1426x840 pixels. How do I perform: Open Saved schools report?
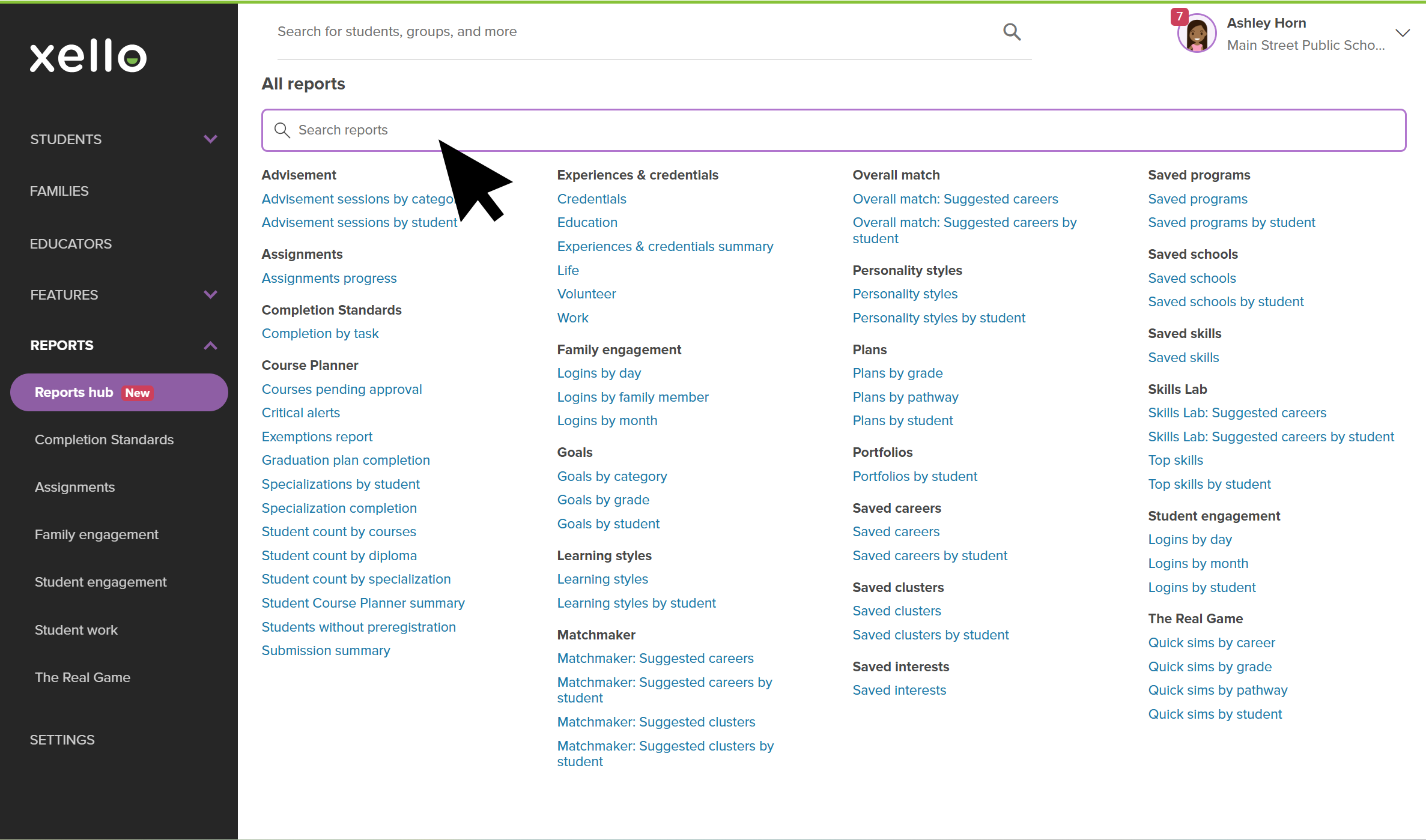(x=1192, y=278)
